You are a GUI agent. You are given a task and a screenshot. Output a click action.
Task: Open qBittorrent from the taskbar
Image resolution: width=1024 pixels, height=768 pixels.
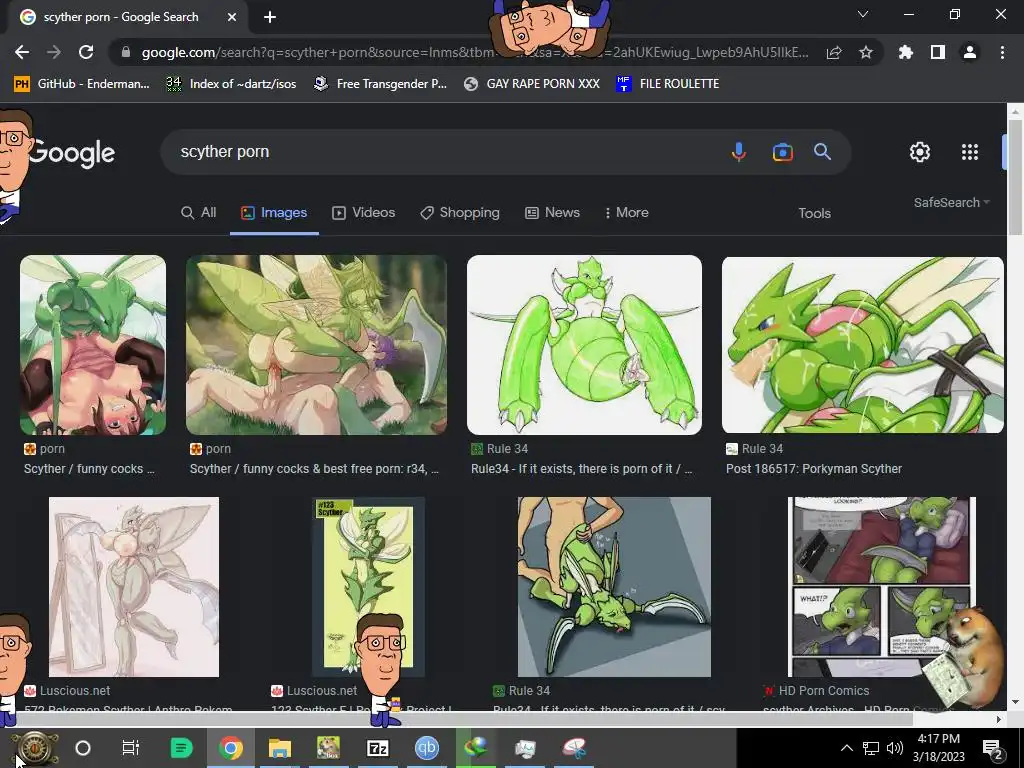tap(426, 748)
